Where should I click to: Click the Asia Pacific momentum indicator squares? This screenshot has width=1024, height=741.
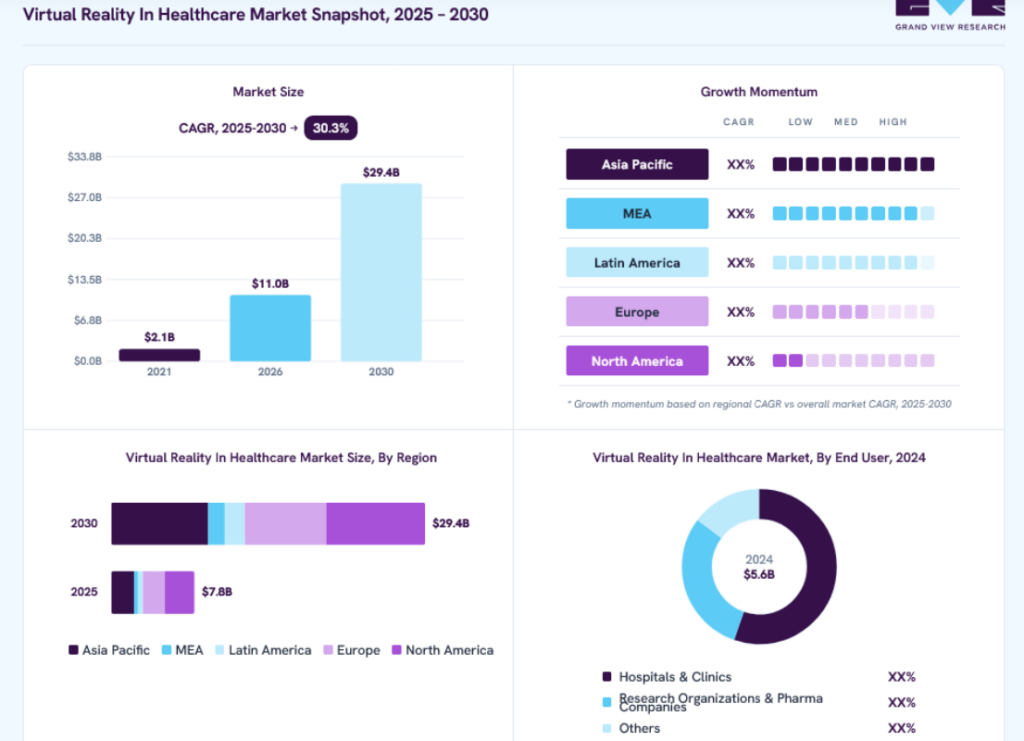(x=853, y=164)
